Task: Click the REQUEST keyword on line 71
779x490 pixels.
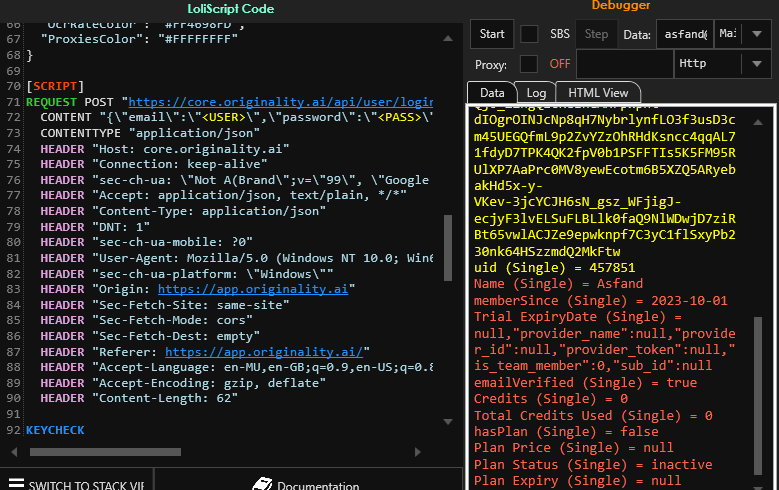Action: pyautogui.click(x=51, y=102)
